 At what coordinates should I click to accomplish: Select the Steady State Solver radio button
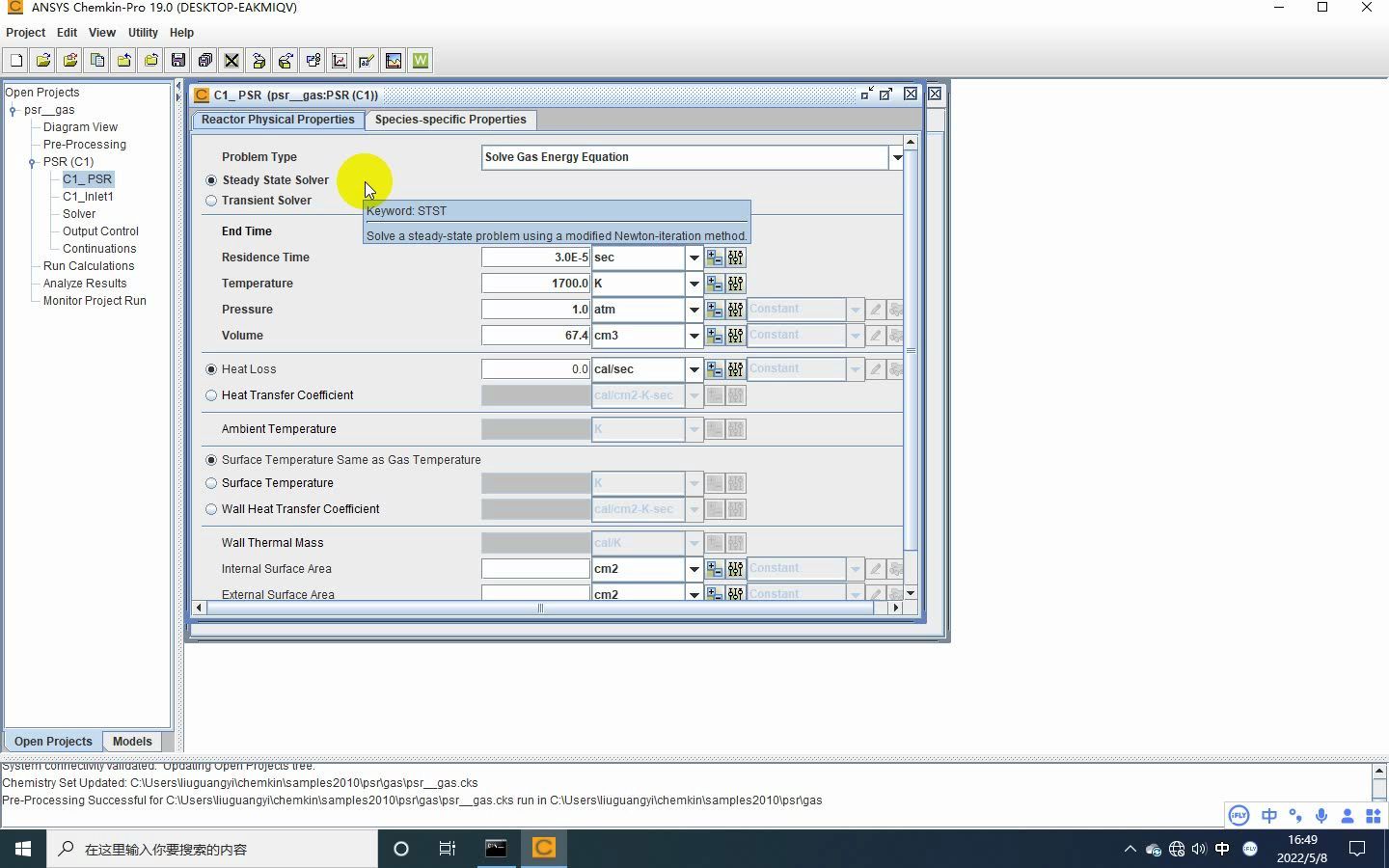coord(211,180)
